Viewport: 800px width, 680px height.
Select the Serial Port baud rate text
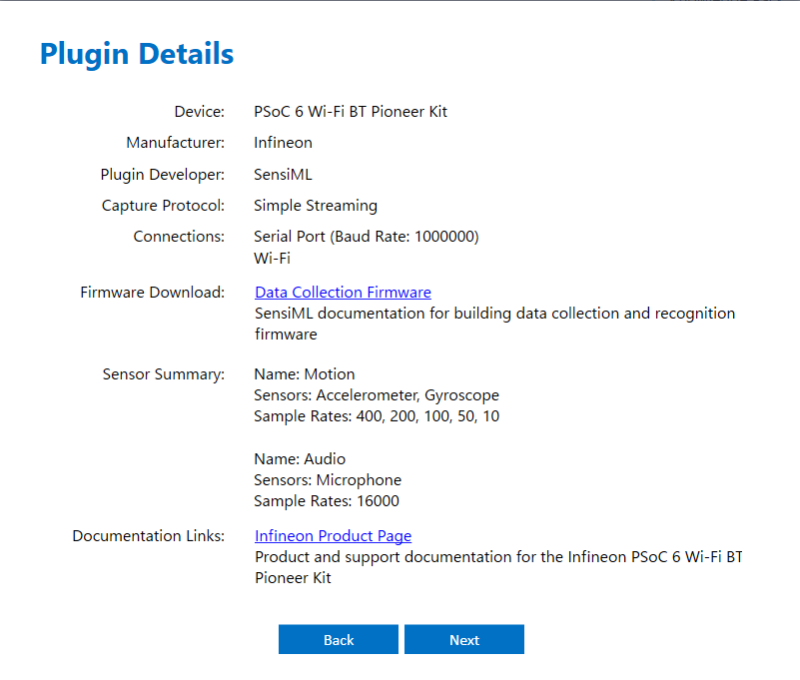(x=366, y=237)
